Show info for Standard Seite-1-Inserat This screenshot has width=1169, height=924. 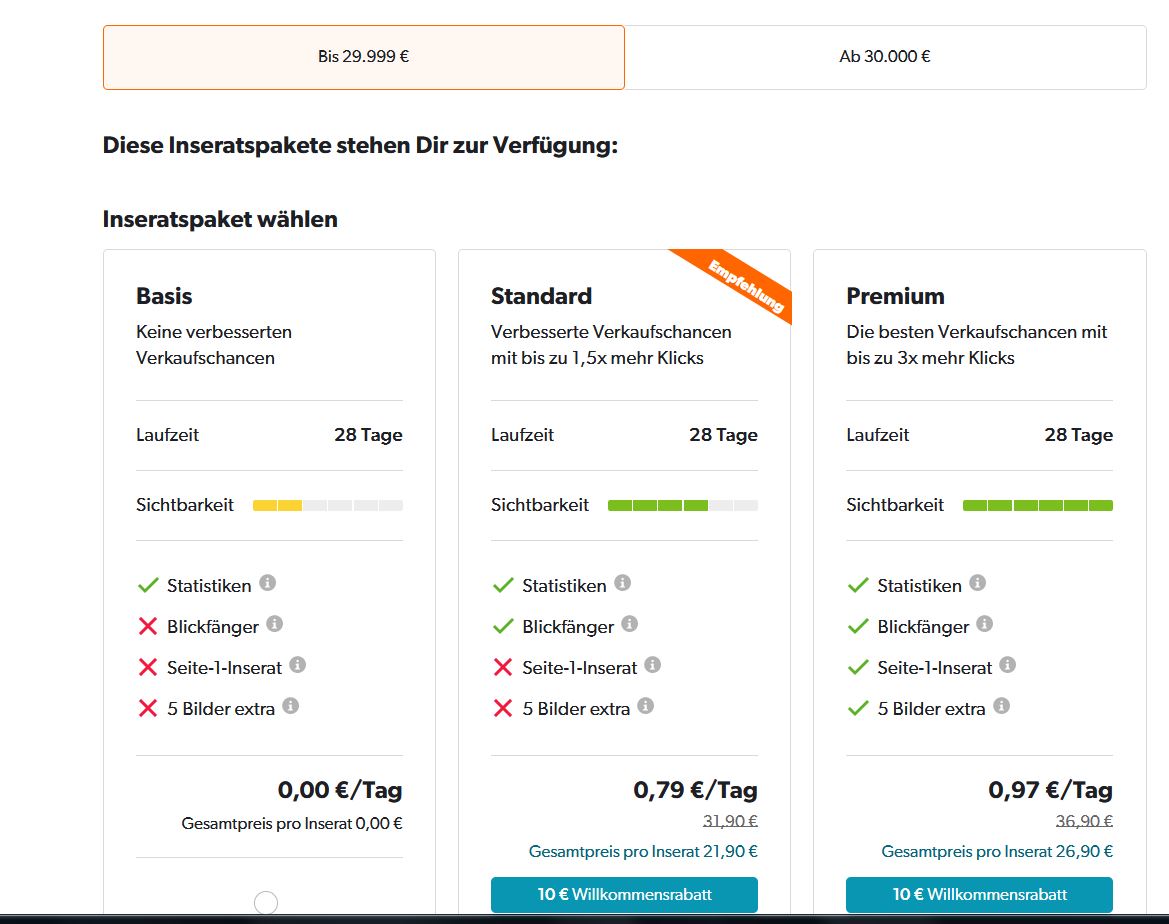653,665
